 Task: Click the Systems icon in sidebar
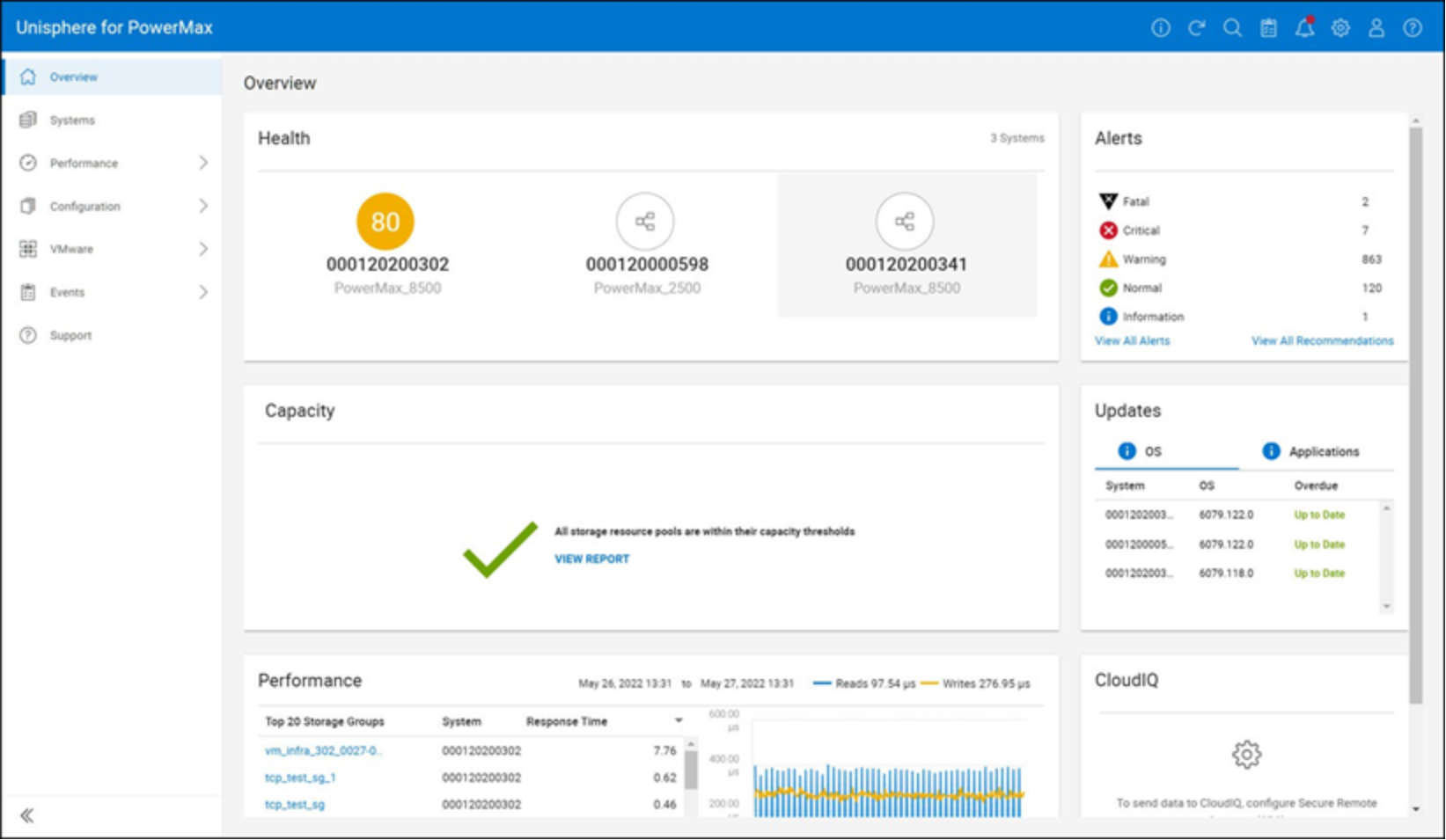click(28, 120)
